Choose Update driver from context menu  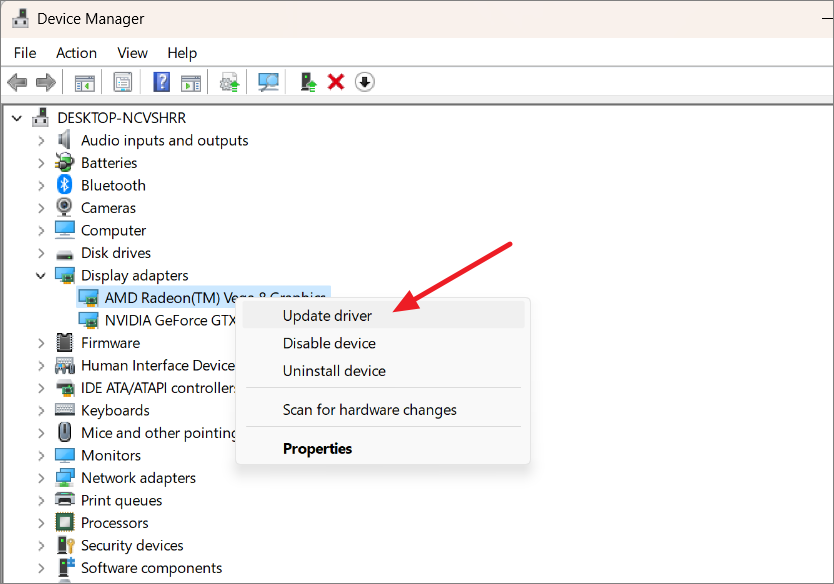coord(383,315)
